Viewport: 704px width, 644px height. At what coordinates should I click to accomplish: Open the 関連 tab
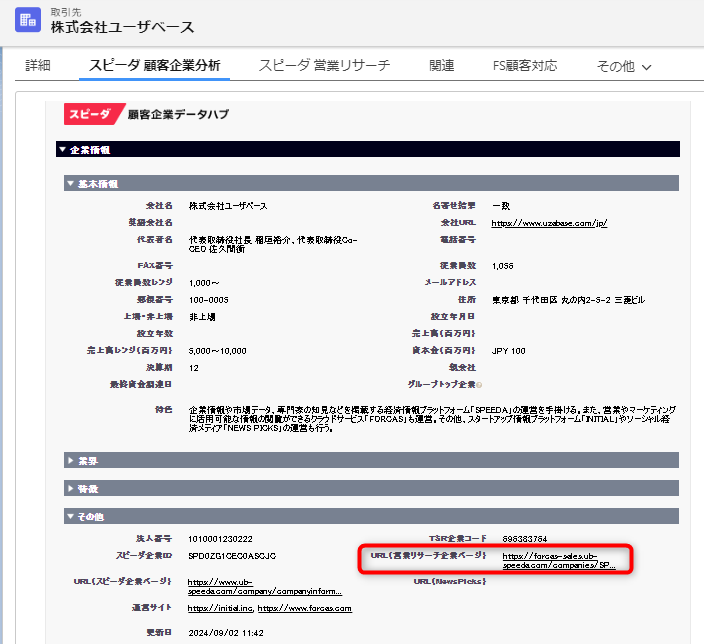[441, 66]
